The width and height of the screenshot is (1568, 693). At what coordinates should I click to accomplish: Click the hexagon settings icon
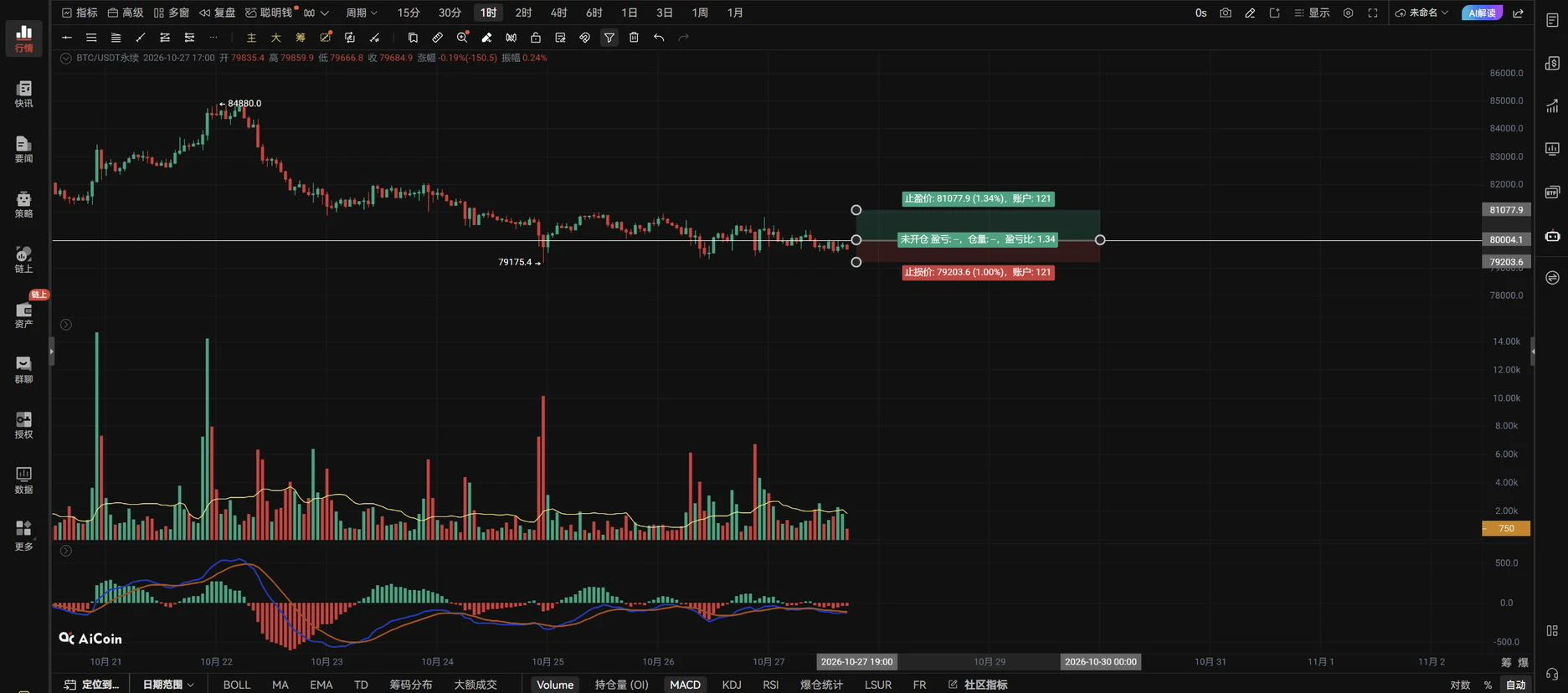1348,13
